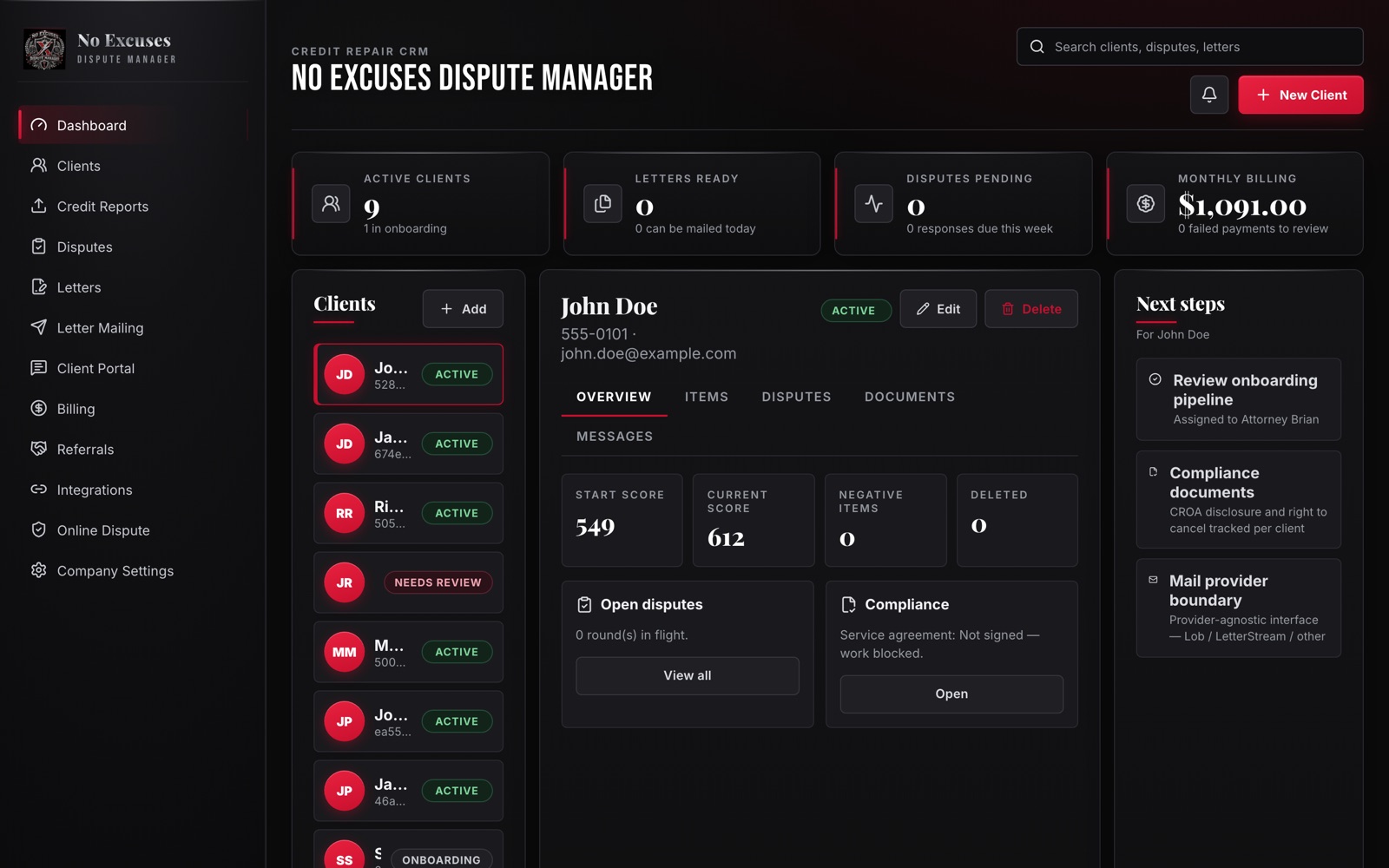Open Referrals page
Image resolution: width=1389 pixels, height=868 pixels.
point(133,450)
